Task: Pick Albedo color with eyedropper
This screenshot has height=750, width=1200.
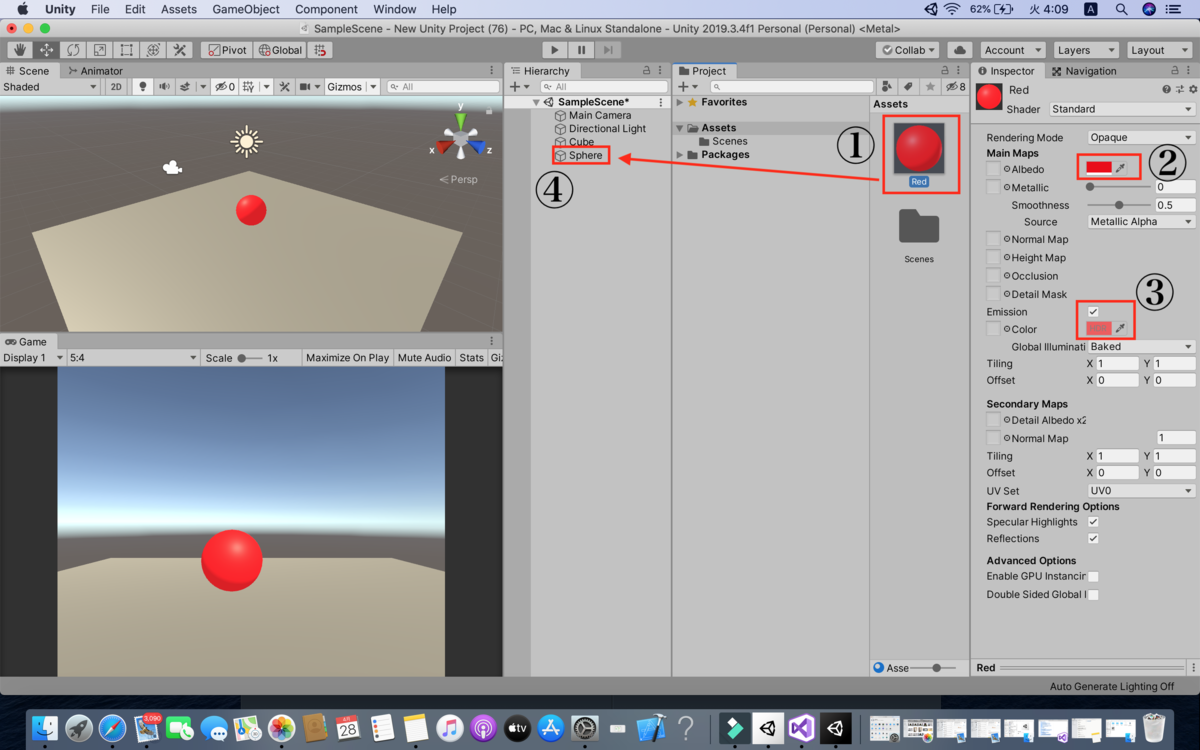Action: [x=1121, y=169]
